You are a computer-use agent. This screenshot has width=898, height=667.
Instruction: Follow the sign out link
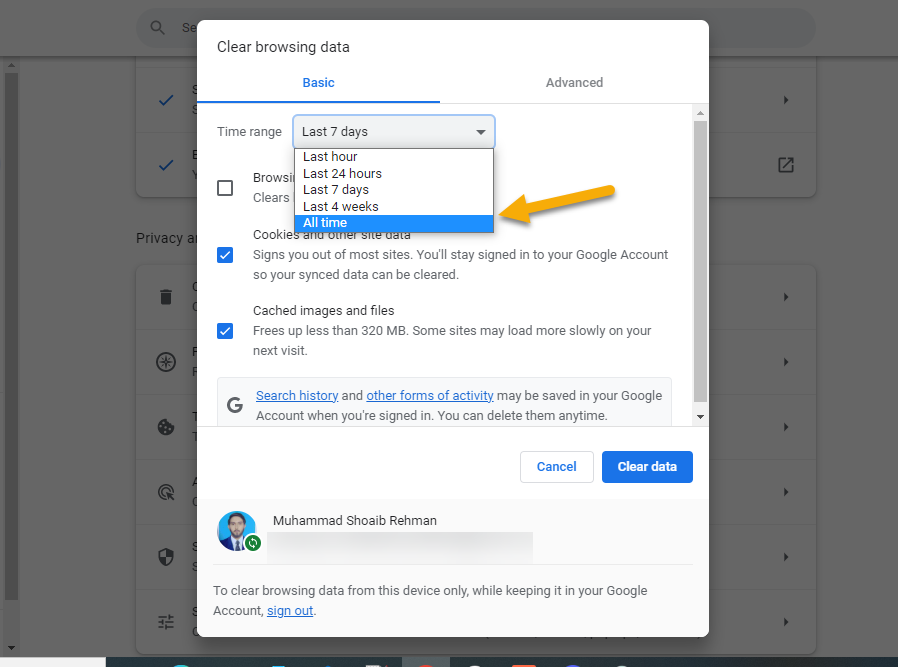(290, 611)
